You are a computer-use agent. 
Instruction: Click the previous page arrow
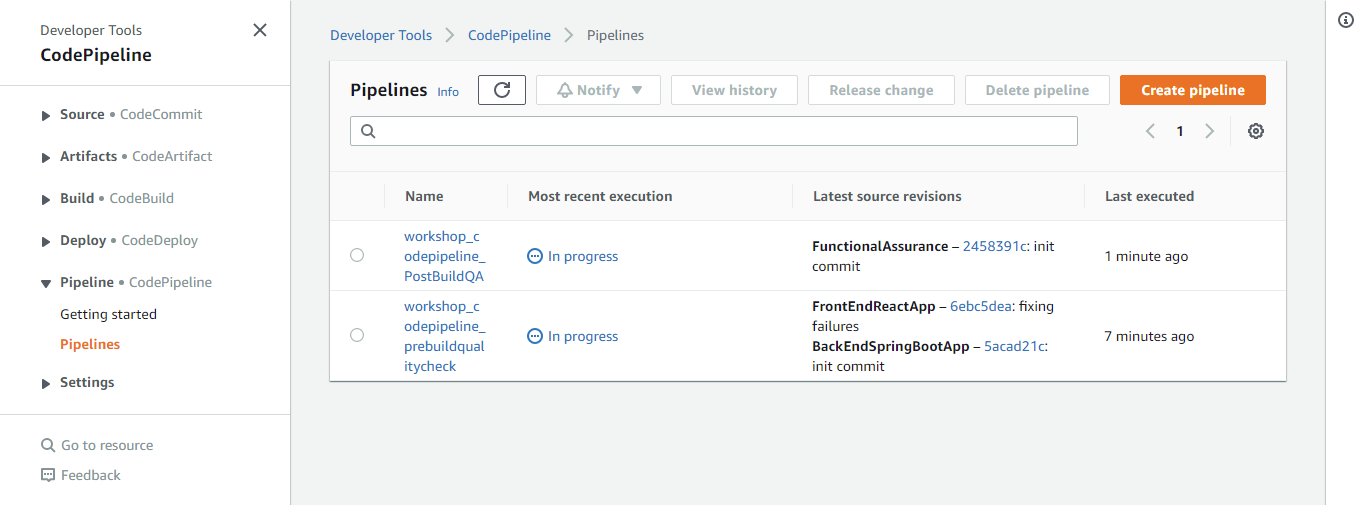(1151, 131)
